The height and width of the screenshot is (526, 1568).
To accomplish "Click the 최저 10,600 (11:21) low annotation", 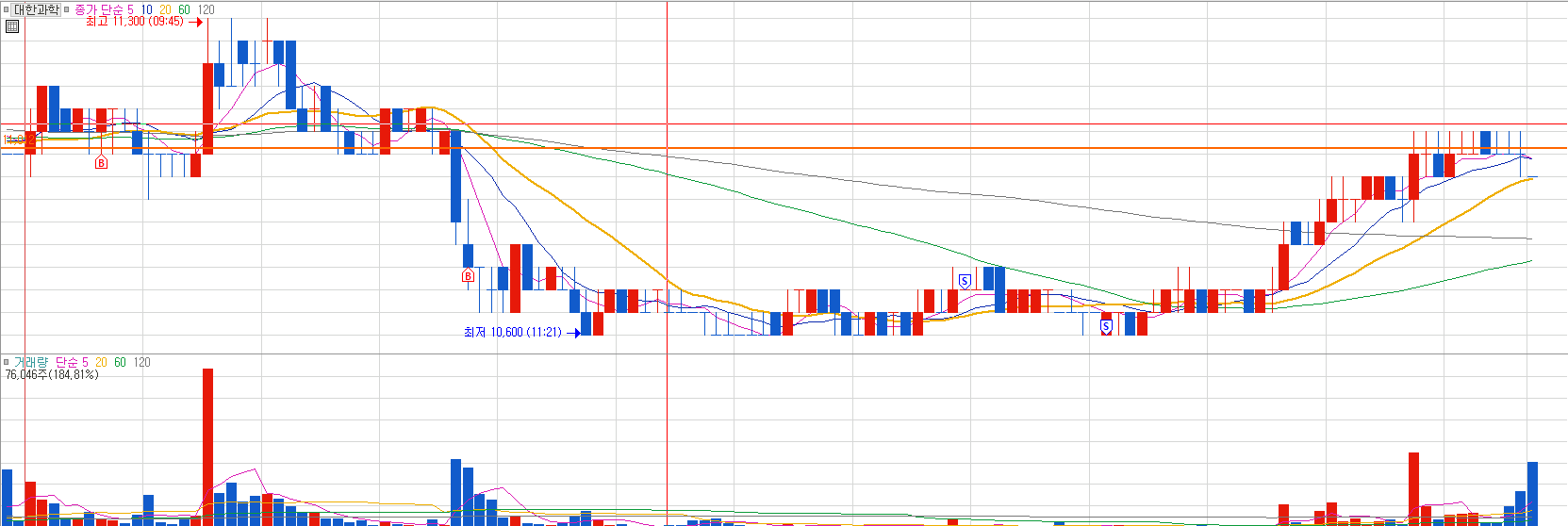I will [512, 332].
